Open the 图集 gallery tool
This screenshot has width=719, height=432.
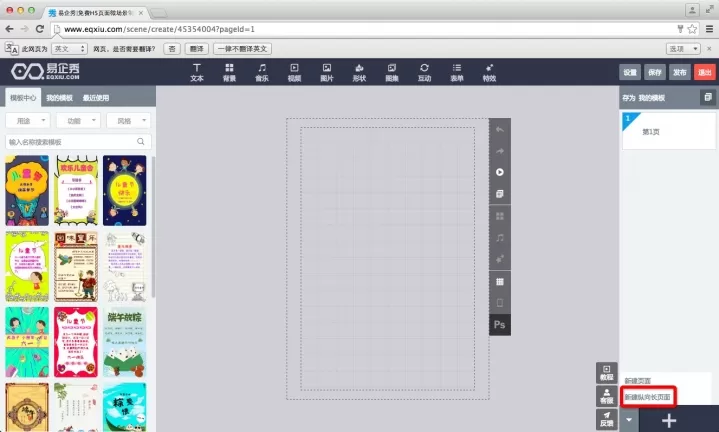392,73
